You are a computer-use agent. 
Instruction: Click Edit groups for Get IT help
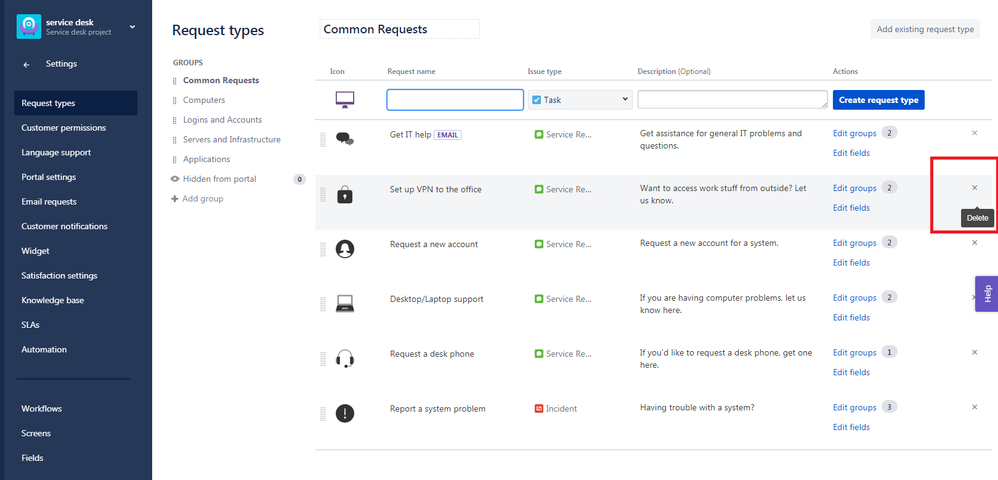click(x=855, y=134)
